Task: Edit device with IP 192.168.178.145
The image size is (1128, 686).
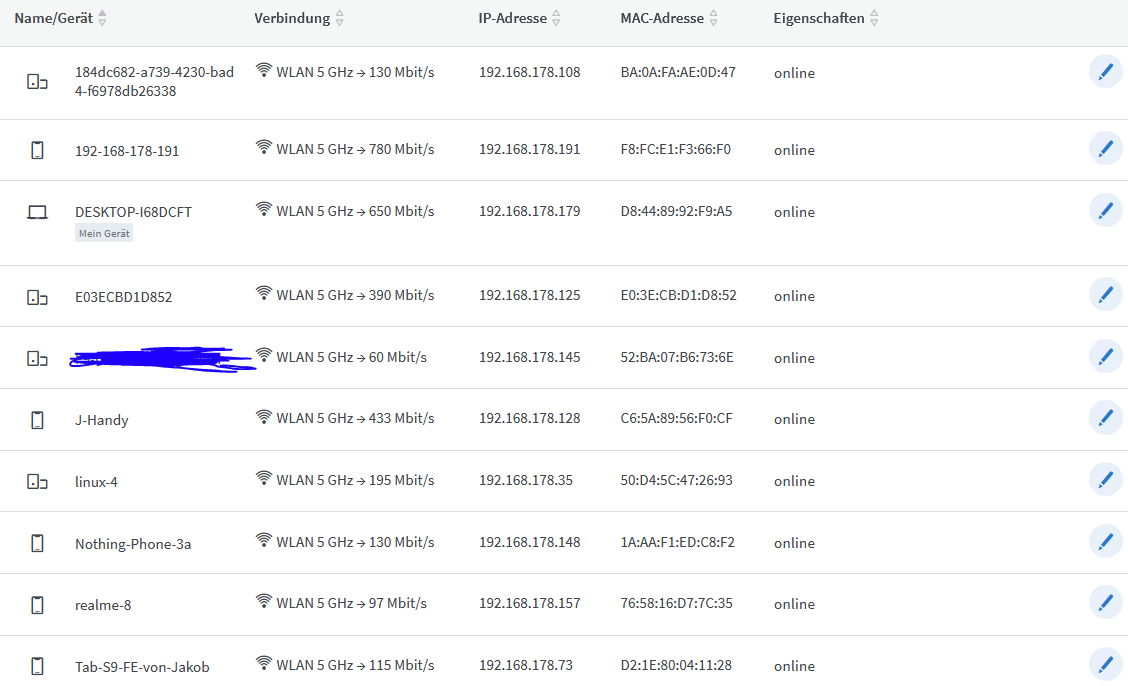Action: [1106, 357]
